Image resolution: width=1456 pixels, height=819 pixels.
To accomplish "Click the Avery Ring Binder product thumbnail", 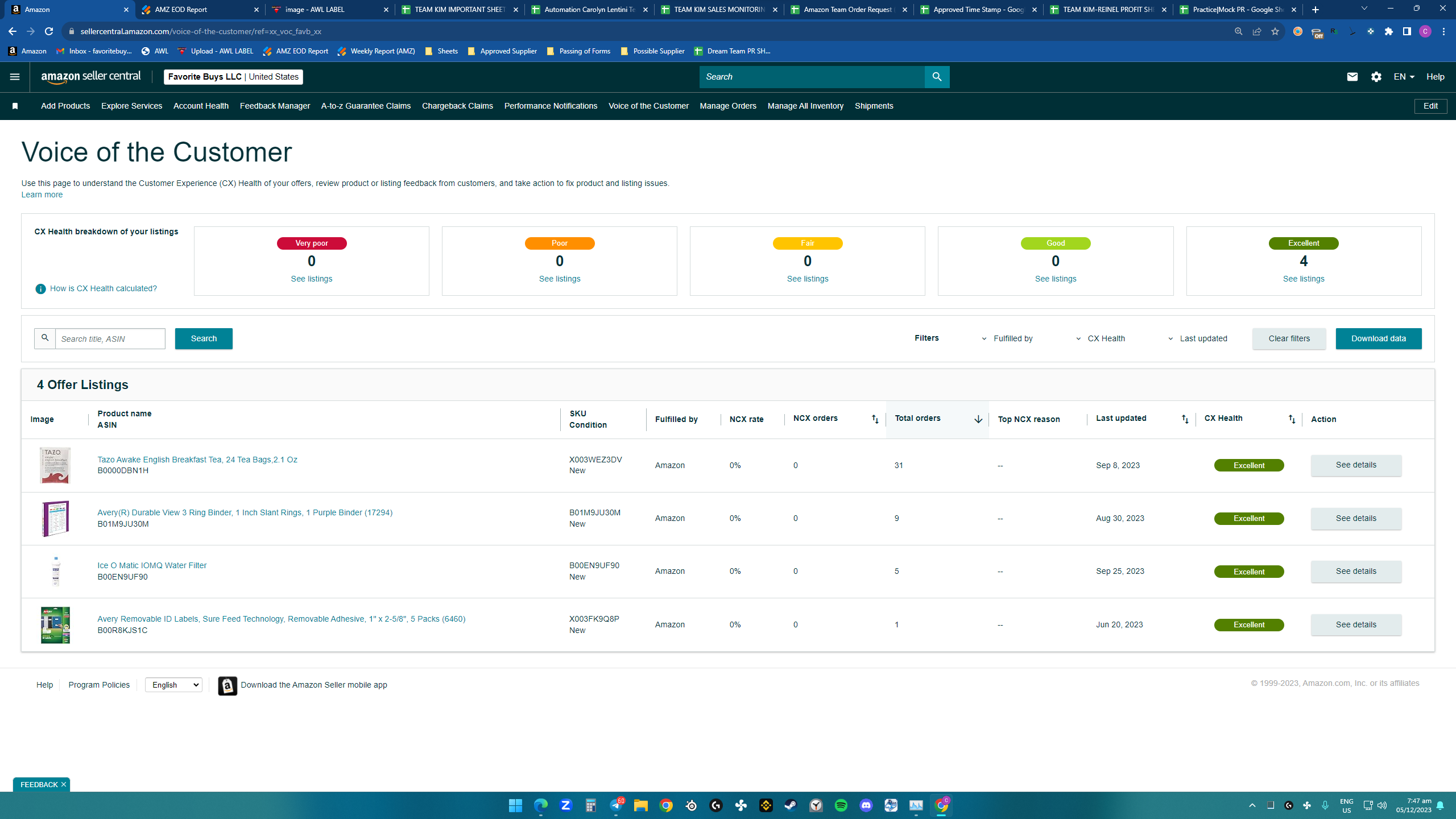I will (x=55, y=519).
